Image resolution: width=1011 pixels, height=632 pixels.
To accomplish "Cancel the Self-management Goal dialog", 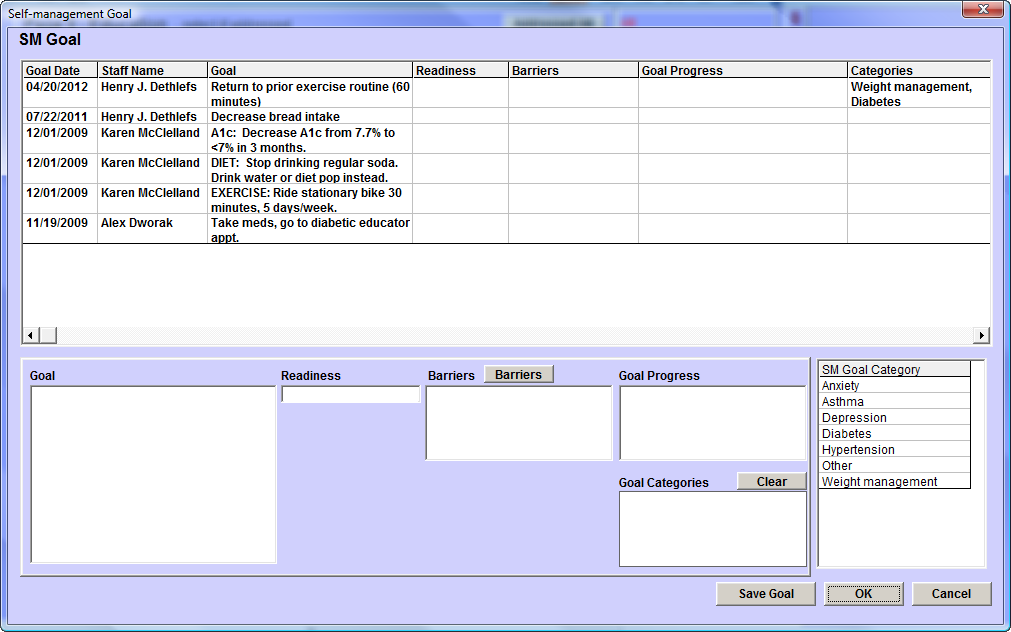I will [951, 594].
